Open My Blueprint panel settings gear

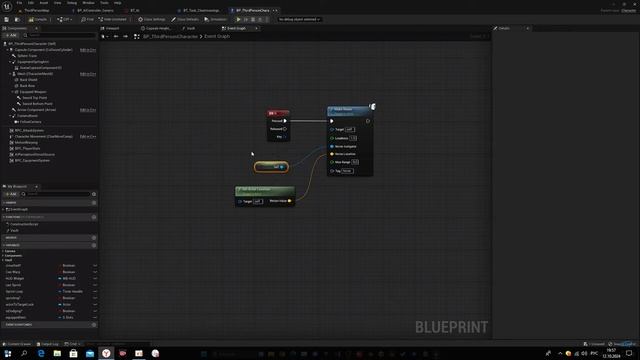(94, 194)
